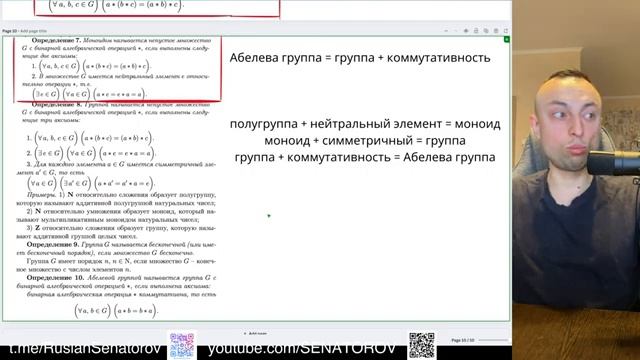Click the final formula 'a∗b = b∗a' in document
The width and height of the screenshot is (640, 360).
135,311
